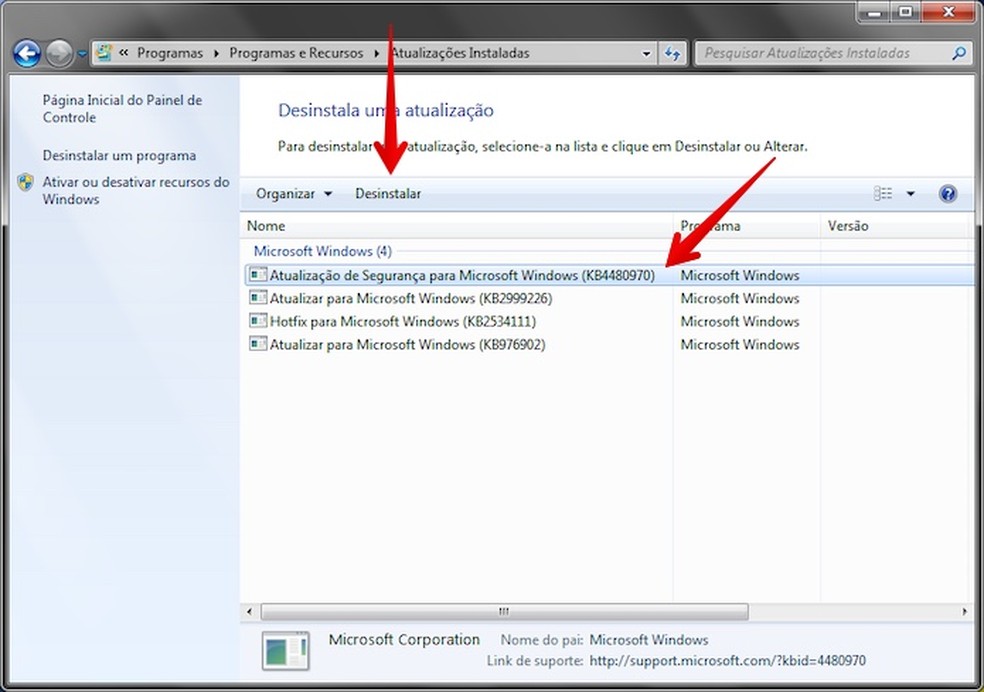Expand the arrow after Programas e Recursos

point(377,53)
